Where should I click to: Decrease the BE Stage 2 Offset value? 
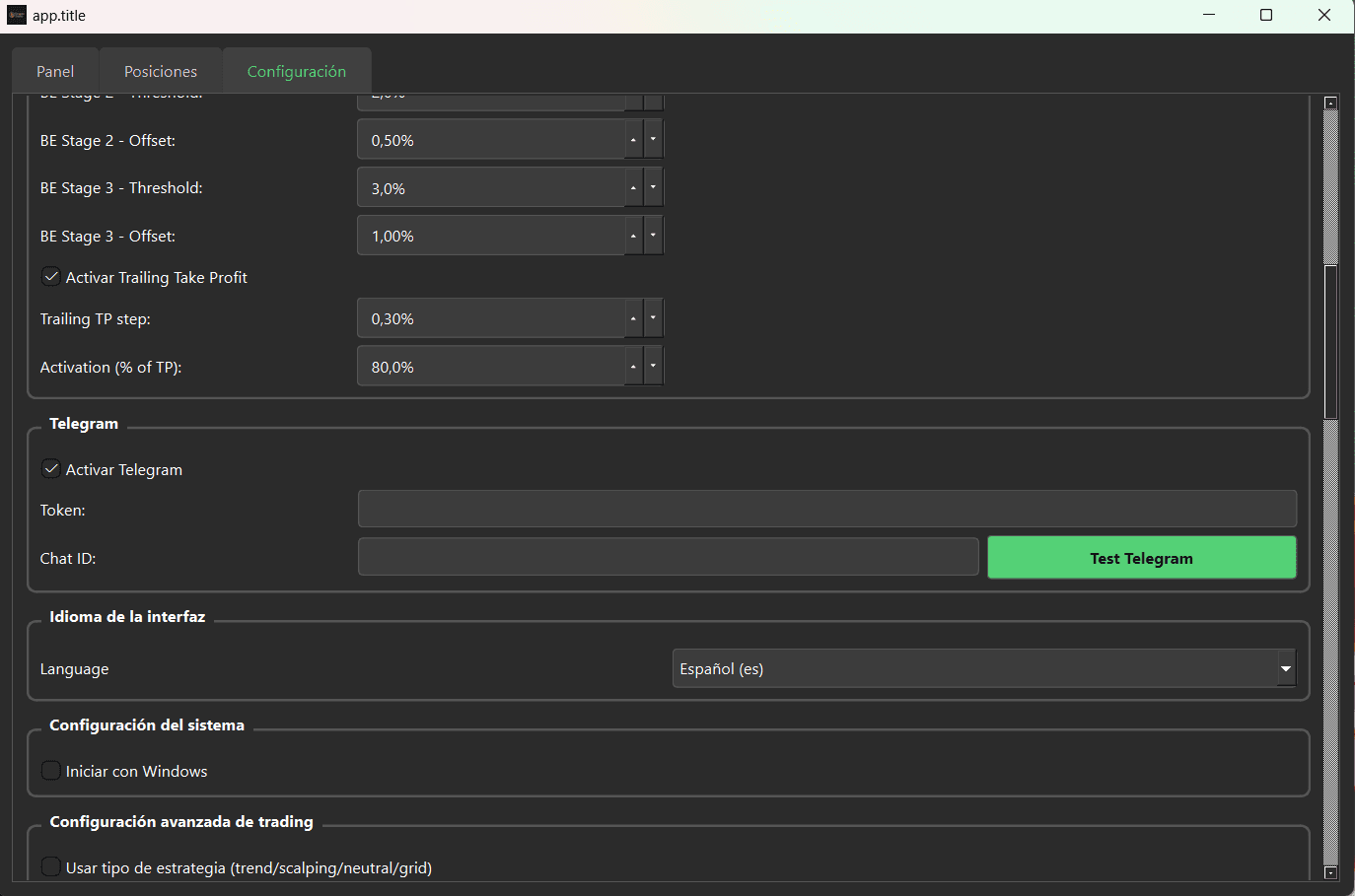click(653, 140)
